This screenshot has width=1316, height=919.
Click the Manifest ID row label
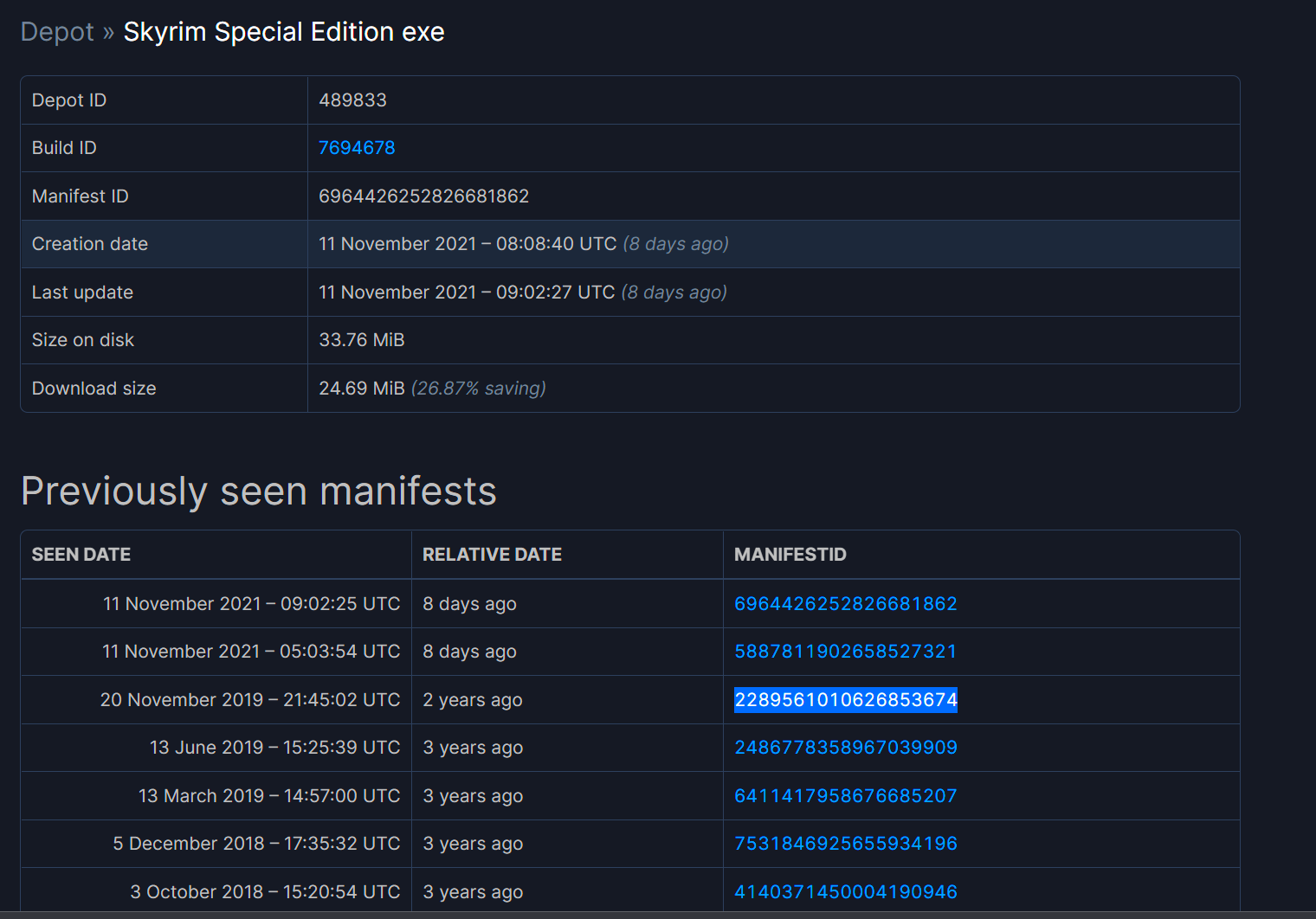click(81, 196)
